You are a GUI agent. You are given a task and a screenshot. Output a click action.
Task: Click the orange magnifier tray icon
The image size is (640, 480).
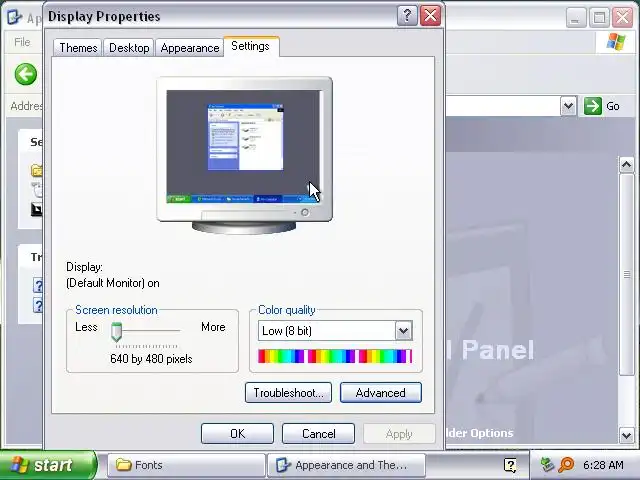point(566,464)
